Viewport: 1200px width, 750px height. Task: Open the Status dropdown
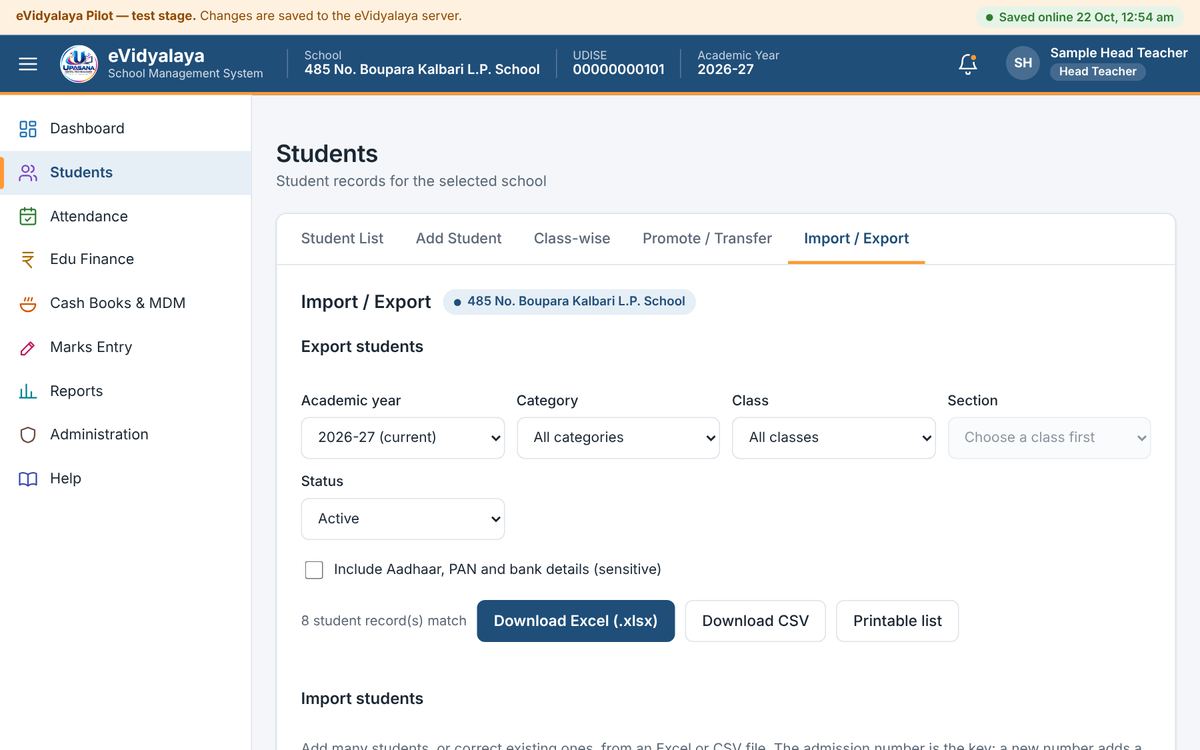tap(403, 519)
